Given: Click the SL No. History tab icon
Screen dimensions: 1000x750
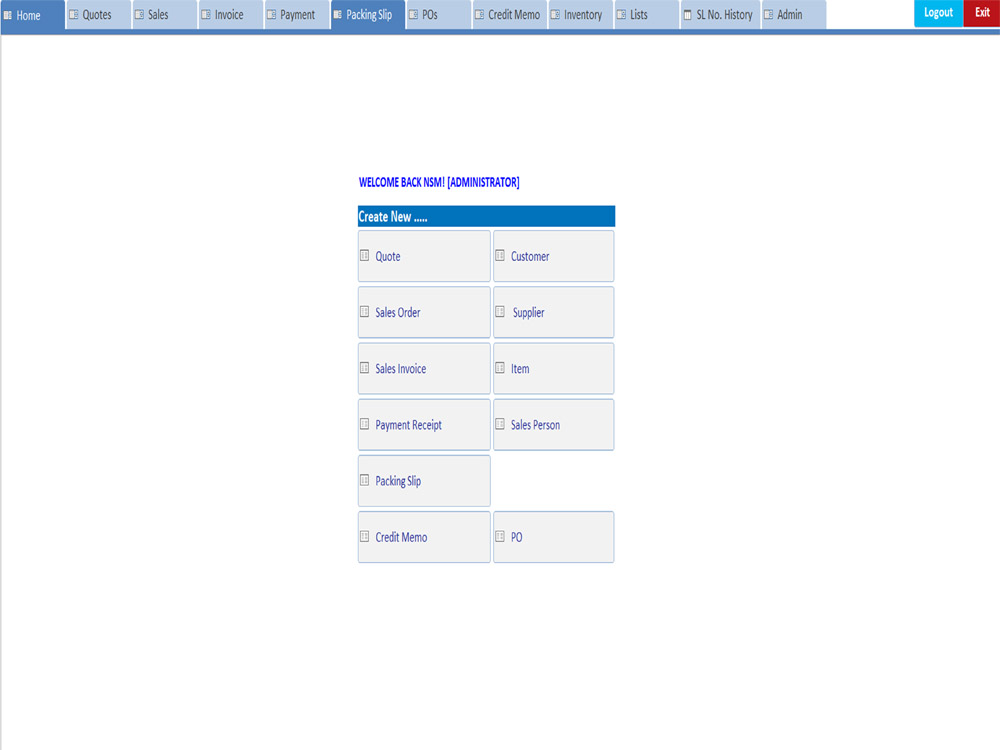Looking at the screenshot, I should coord(688,15).
